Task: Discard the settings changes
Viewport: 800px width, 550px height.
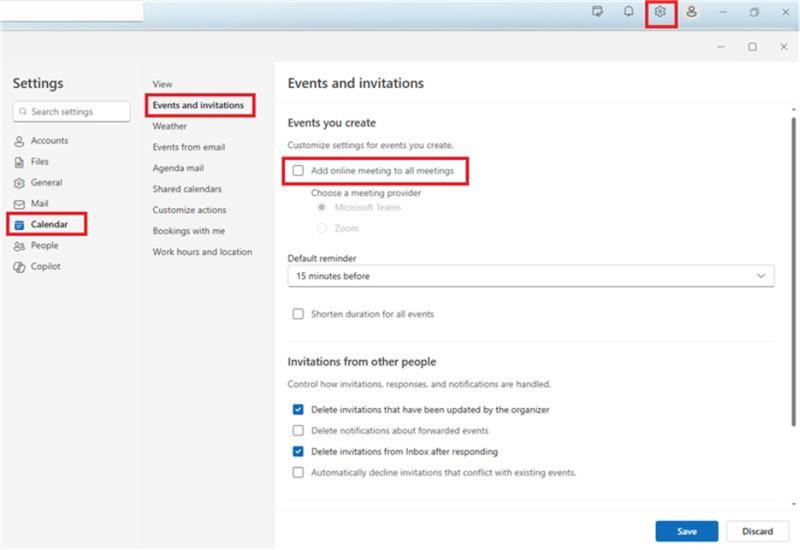Action: (757, 531)
